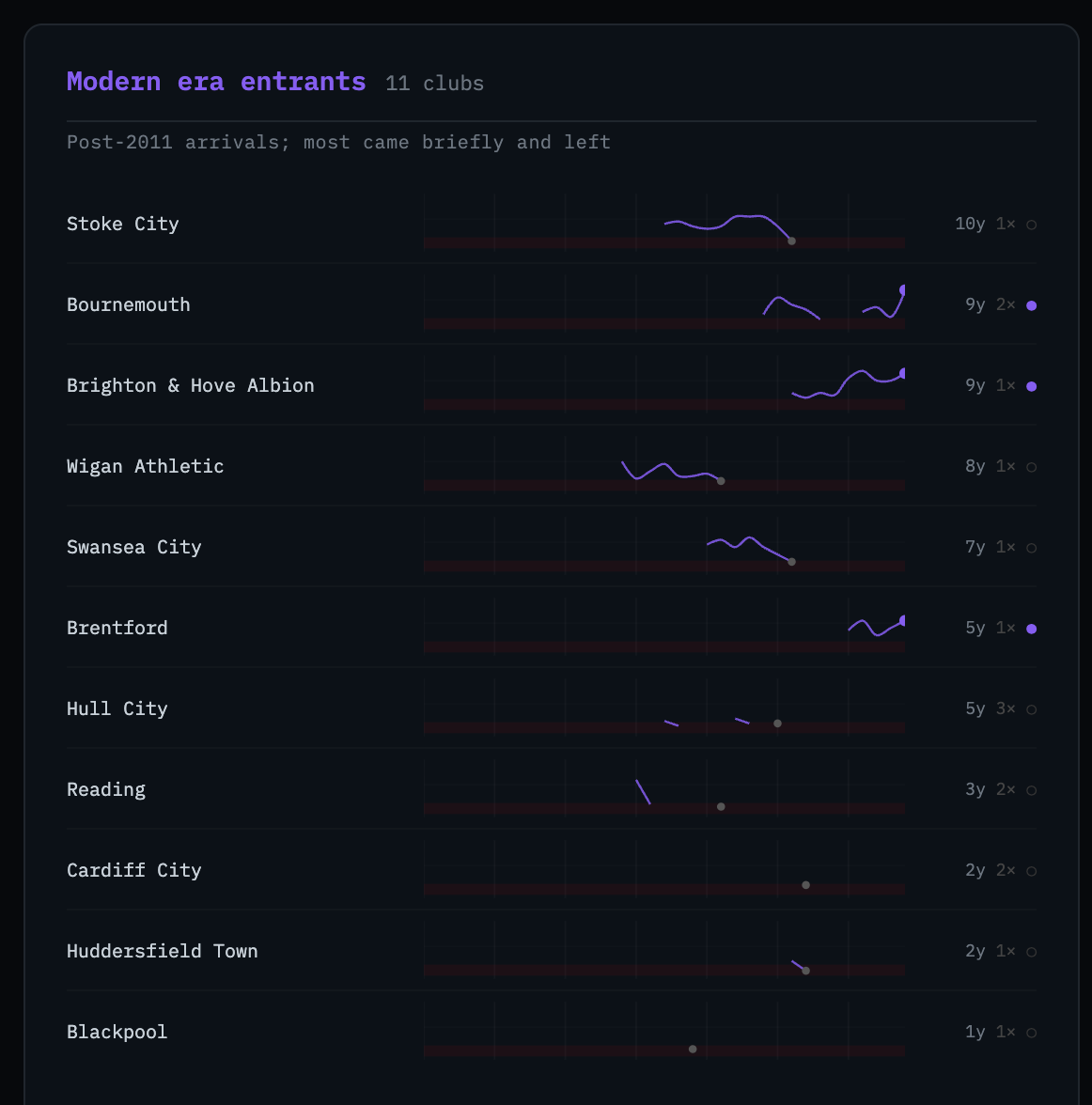The height and width of the screenshot is (1105, 1092).
Task: Click the Huddersfield Town club name
Action: click(163, 951)
